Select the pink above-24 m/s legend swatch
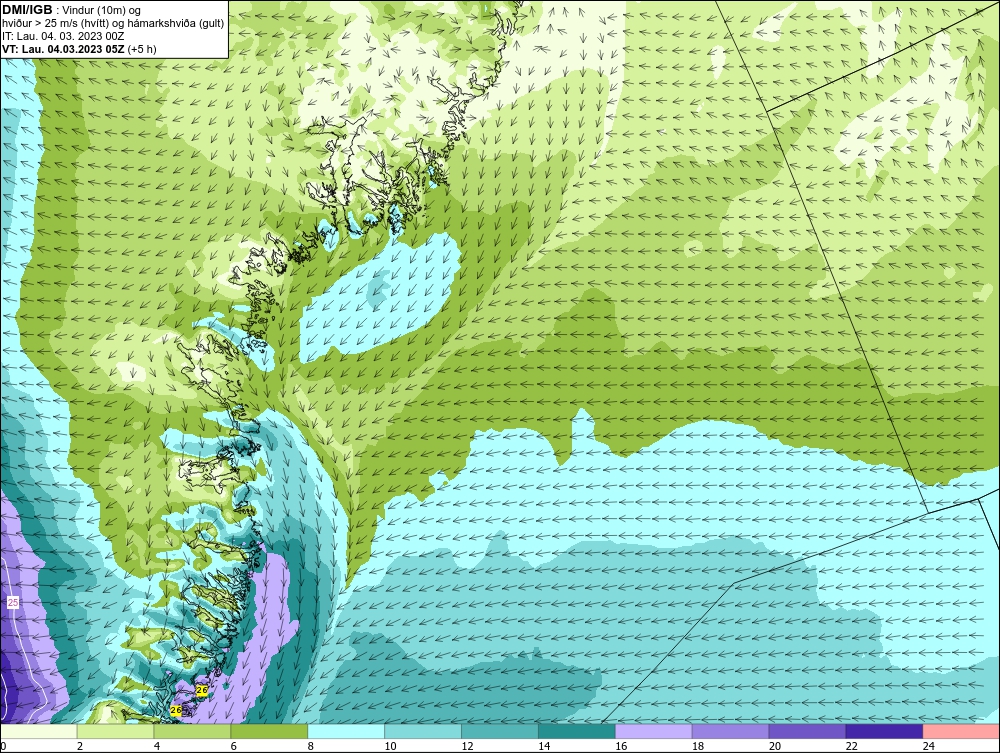This screenshot has width=1000, height=753. tap(962, 731)
